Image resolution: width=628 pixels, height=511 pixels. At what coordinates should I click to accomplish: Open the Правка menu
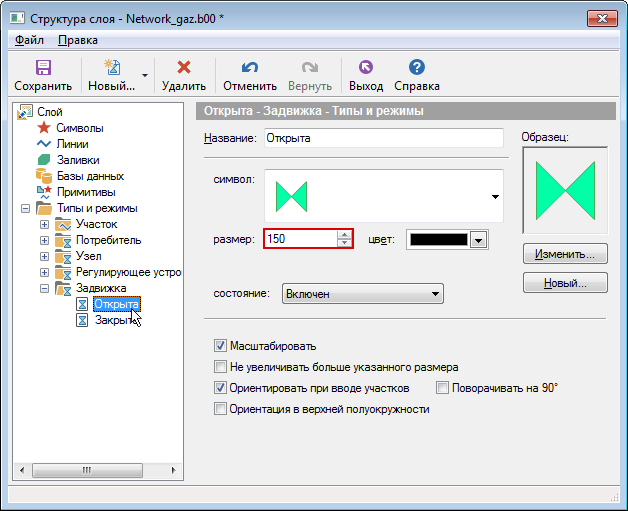78,40
